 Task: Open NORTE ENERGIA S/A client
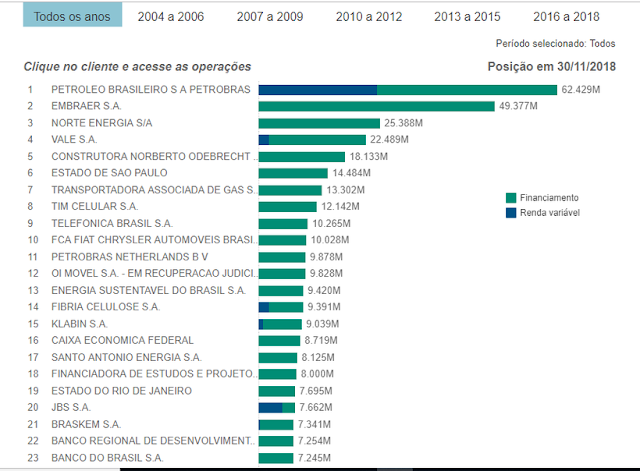(x=102, y=123)
